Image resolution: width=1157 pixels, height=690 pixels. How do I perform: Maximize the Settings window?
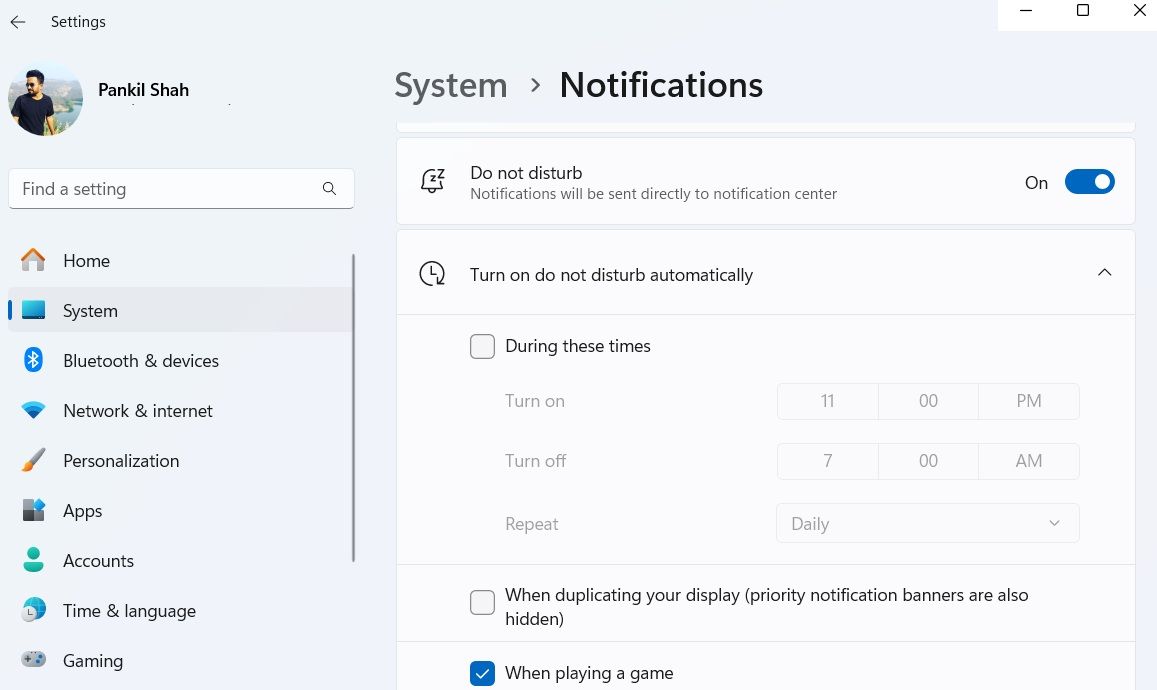[x=1082, y=10]
